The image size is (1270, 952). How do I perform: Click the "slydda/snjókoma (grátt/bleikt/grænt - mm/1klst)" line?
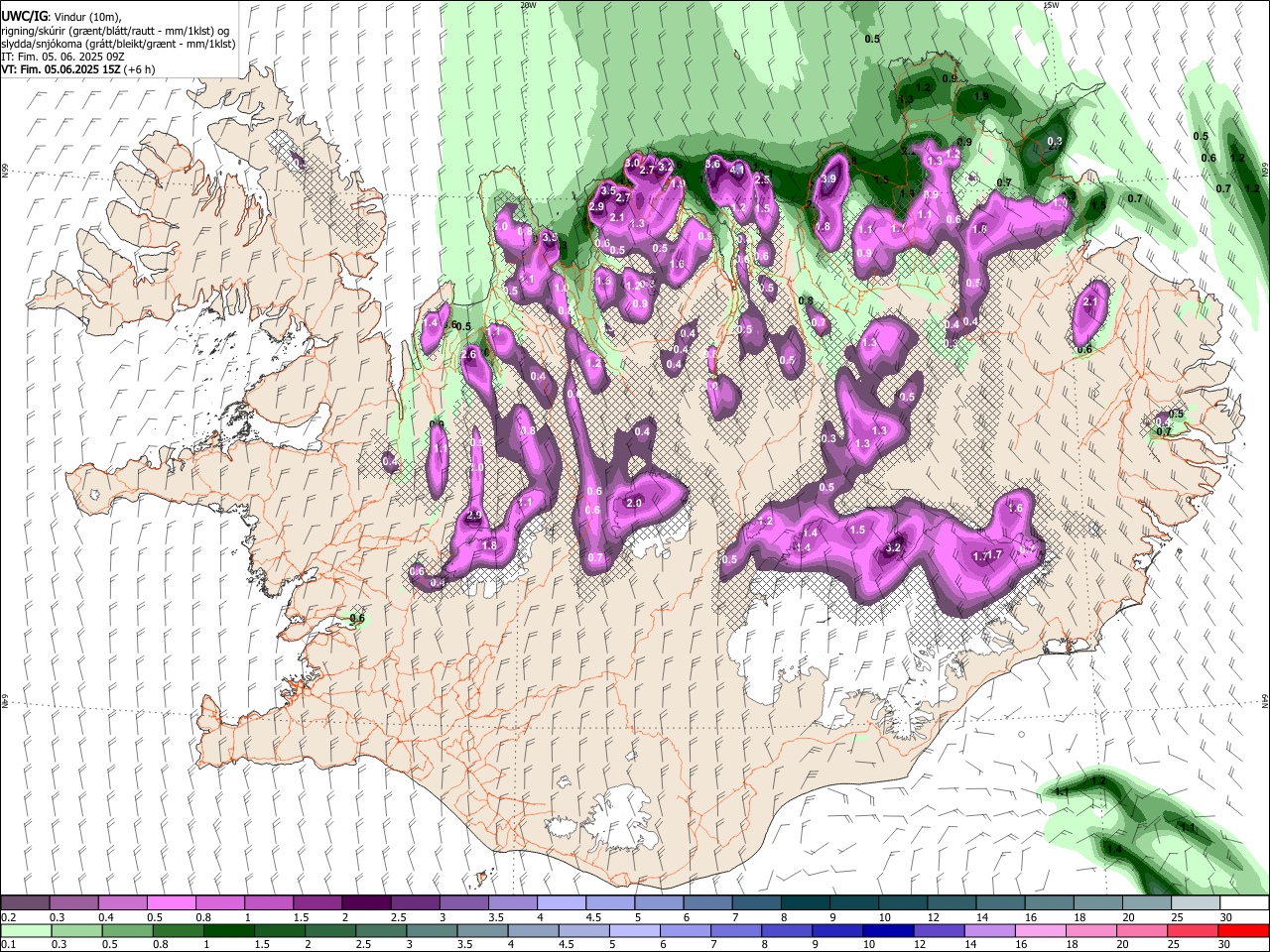point(118,44)
